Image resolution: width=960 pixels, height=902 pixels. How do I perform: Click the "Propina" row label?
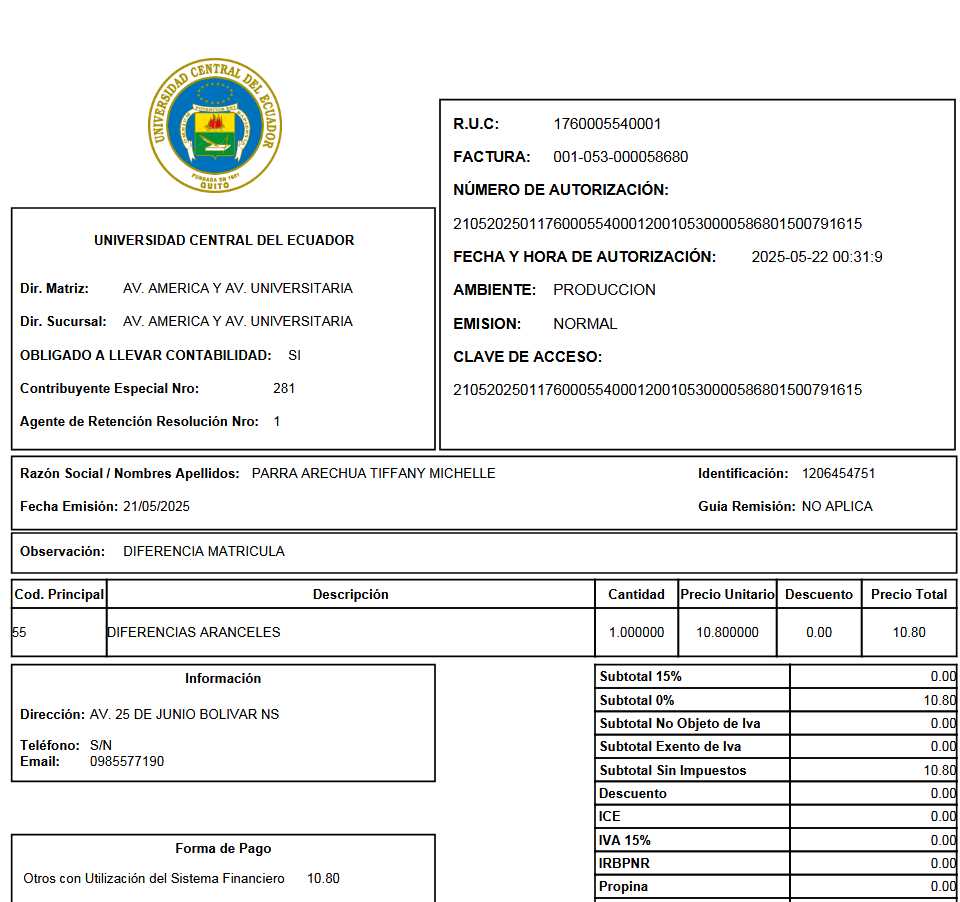623,886
